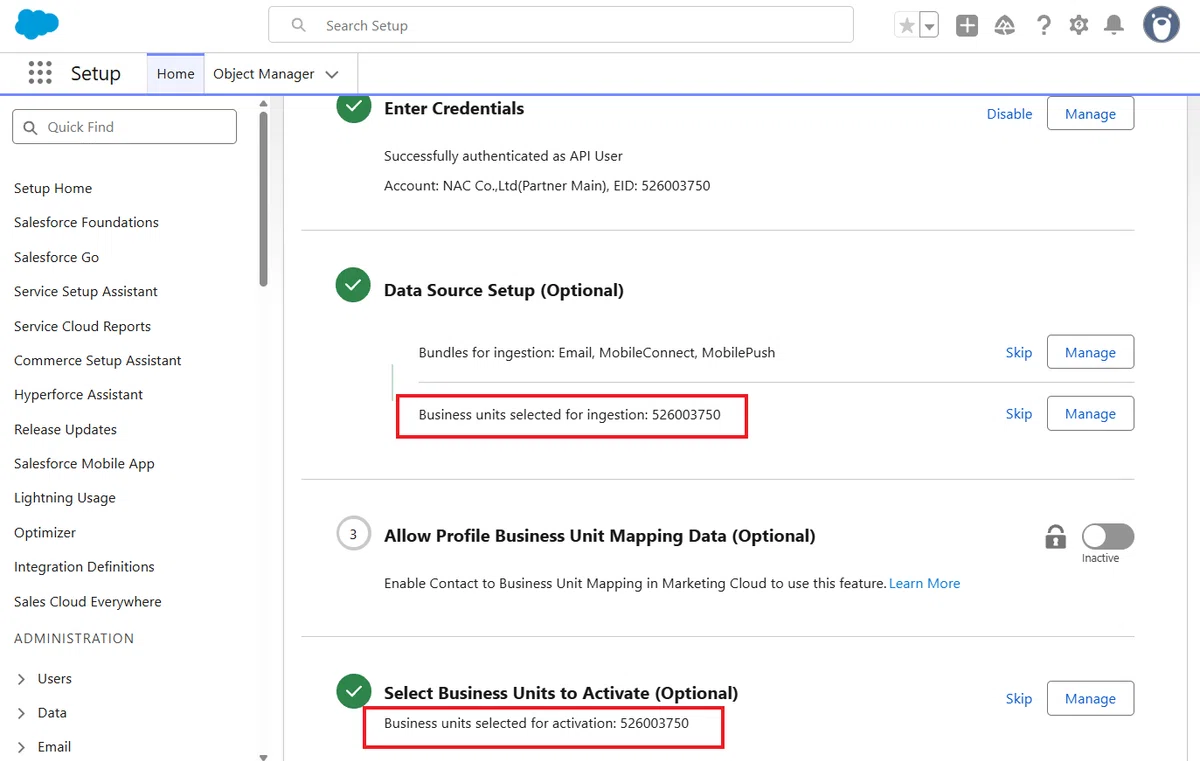Open the Global Actions plus icon
Viewport: 1200px width, 761px height.
click(x=967, y=26)
